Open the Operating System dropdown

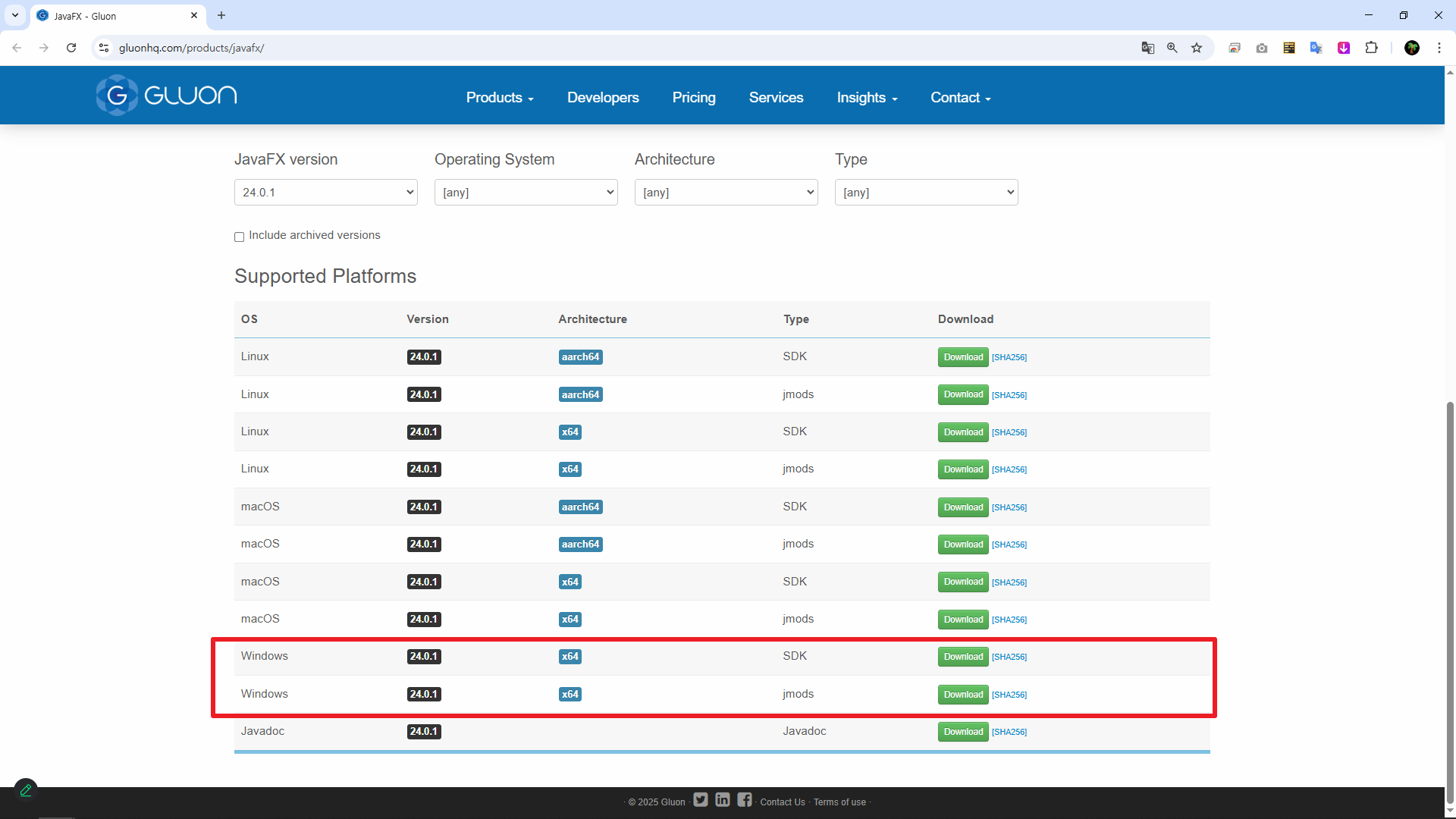[x=526, y=193]
